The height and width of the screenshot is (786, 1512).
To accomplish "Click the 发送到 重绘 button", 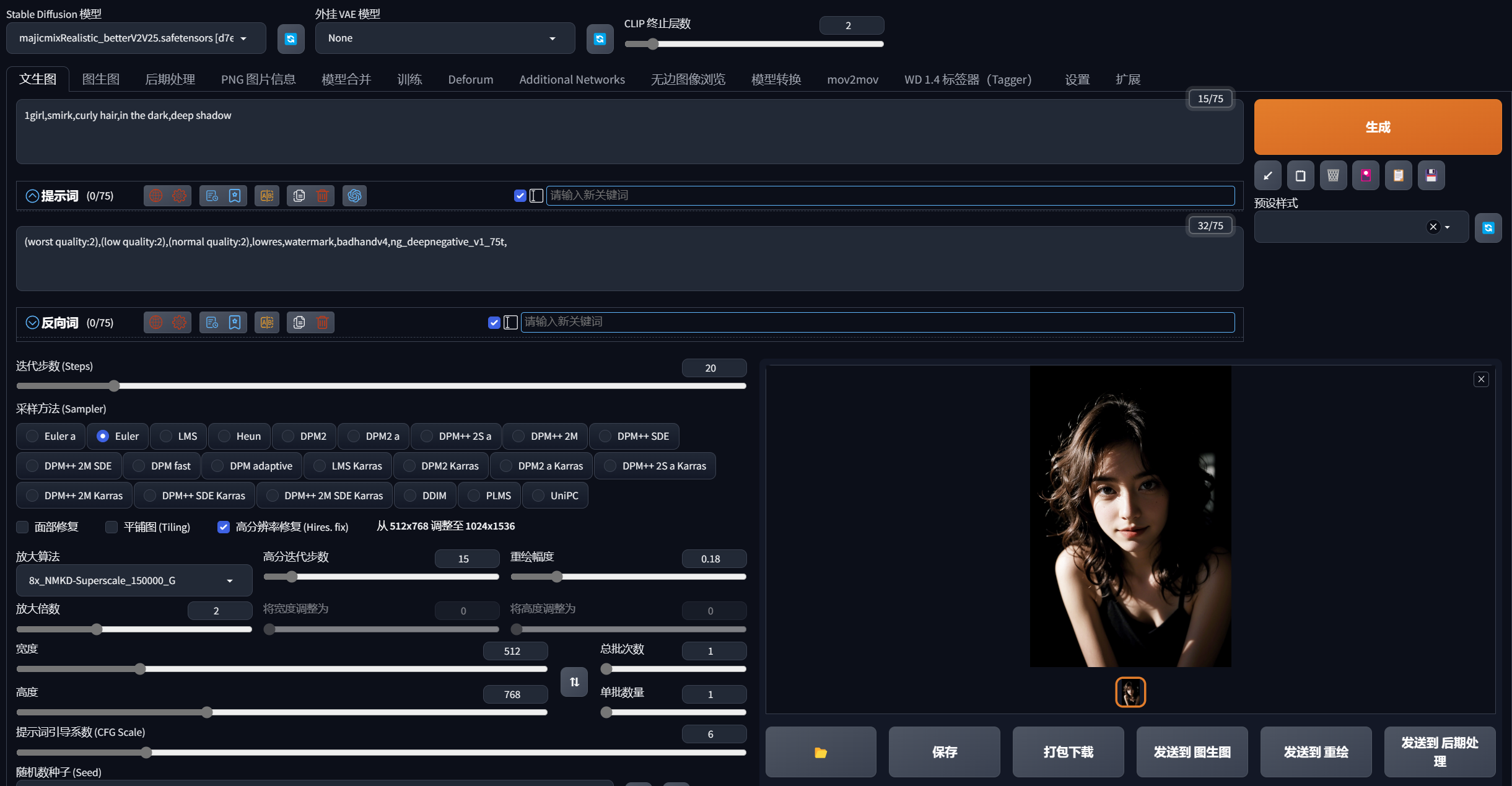I will pos(1316,752).
